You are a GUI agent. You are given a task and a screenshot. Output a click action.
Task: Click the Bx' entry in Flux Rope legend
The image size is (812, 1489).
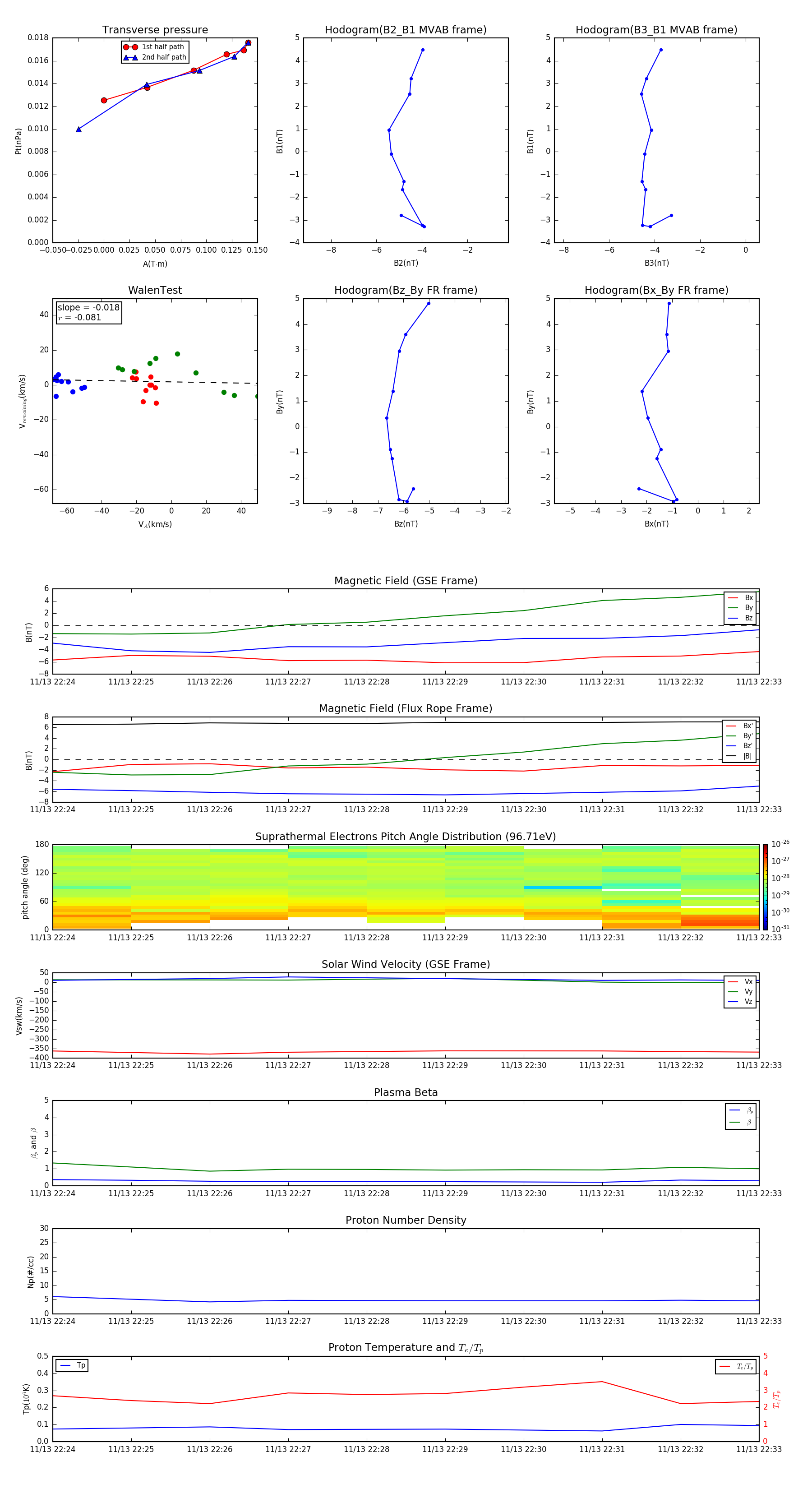(739, 726)
